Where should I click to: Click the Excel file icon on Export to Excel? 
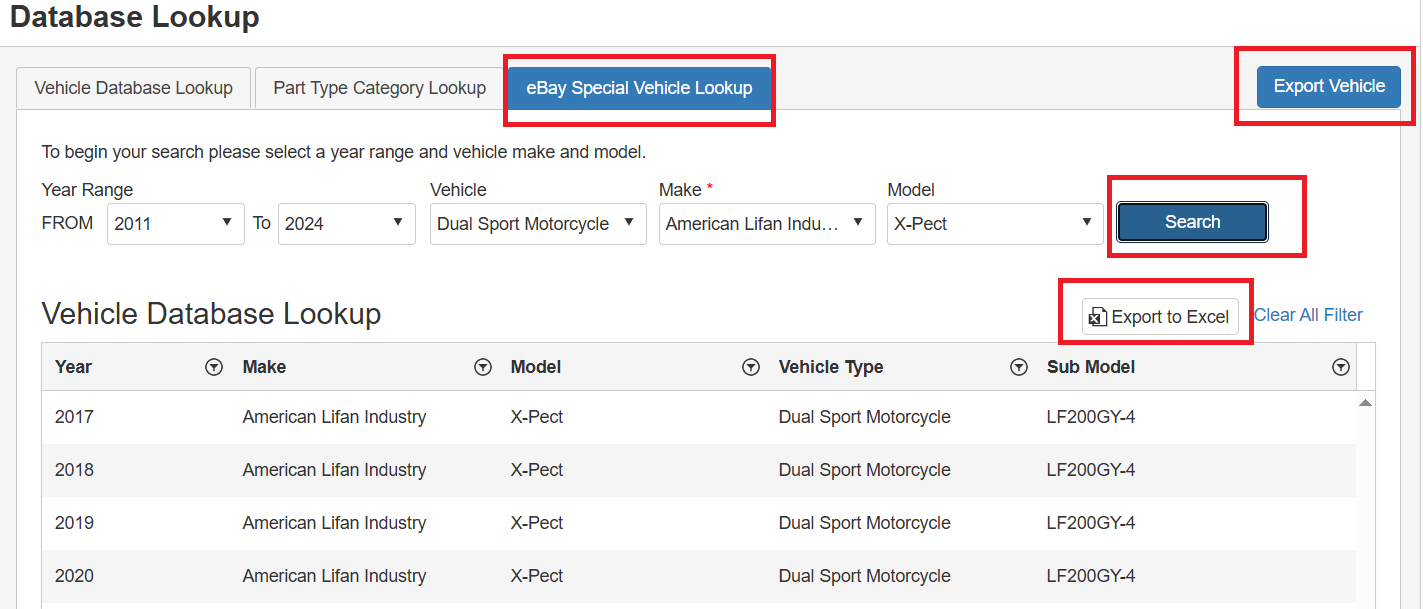click(1097, 317)
